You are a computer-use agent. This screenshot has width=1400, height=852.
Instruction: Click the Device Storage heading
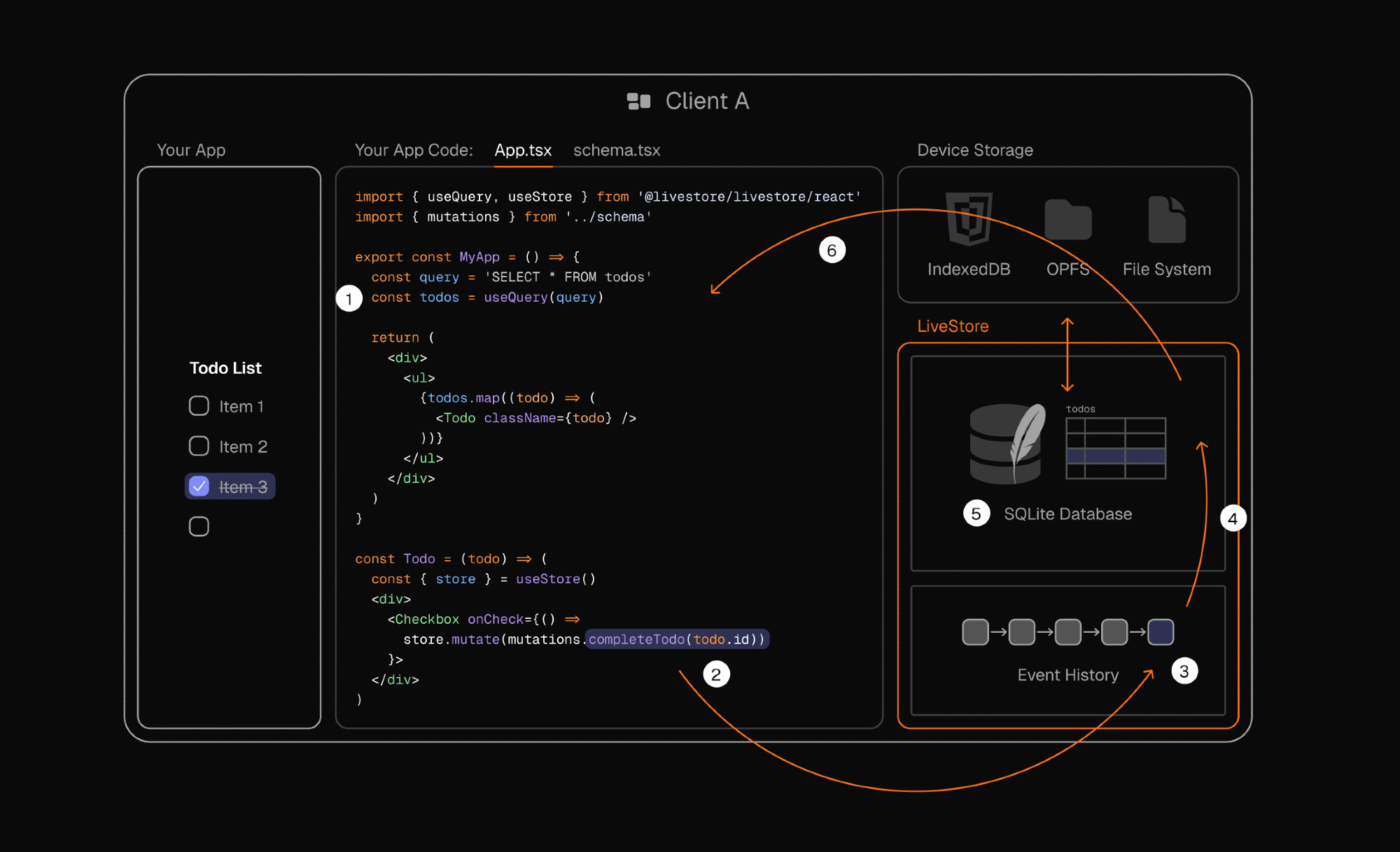[x=975, y=151]
